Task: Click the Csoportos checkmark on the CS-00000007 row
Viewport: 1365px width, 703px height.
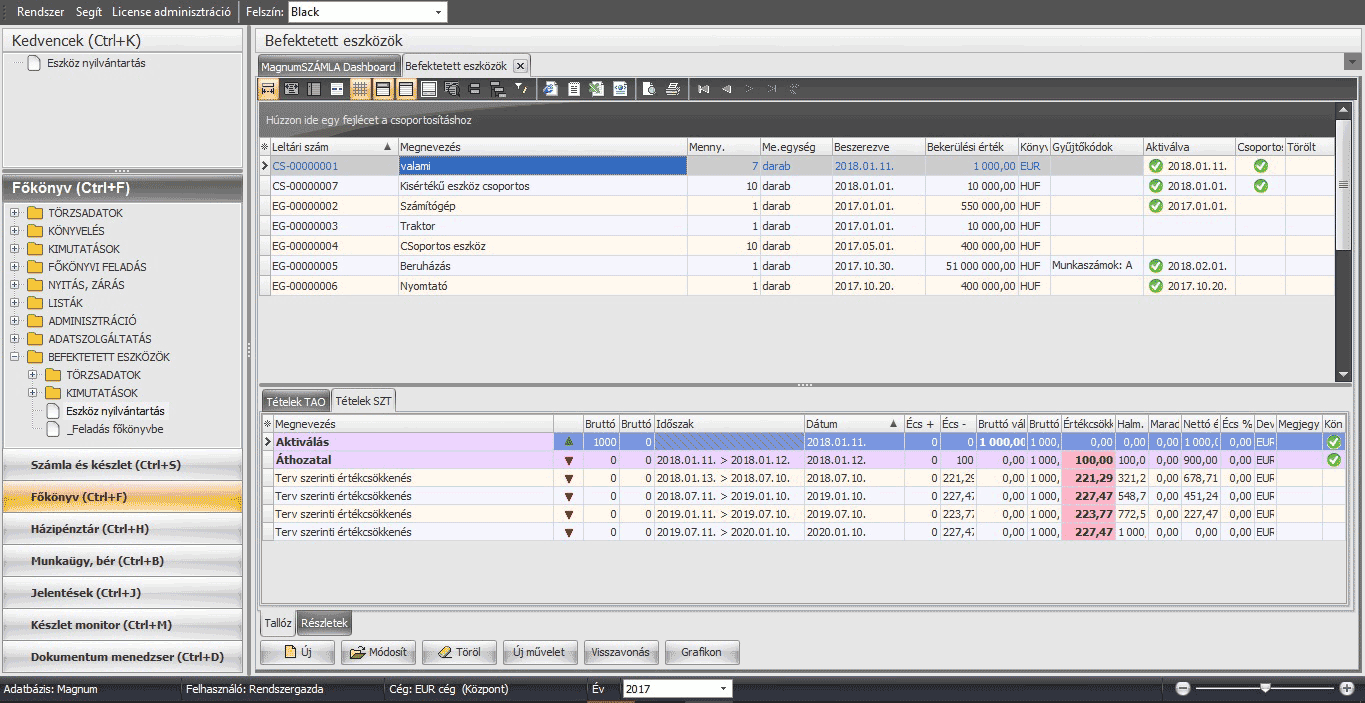Action: (1260, 186)
